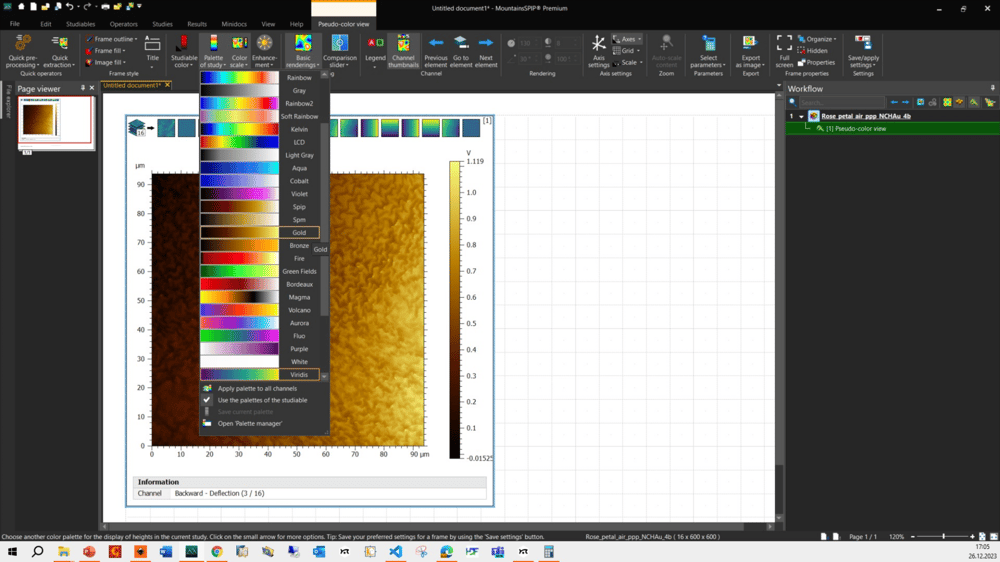This screenshot has width=1000, height=562.
Task: Expand the Scale dropdown
Action: tap(628, 63)
